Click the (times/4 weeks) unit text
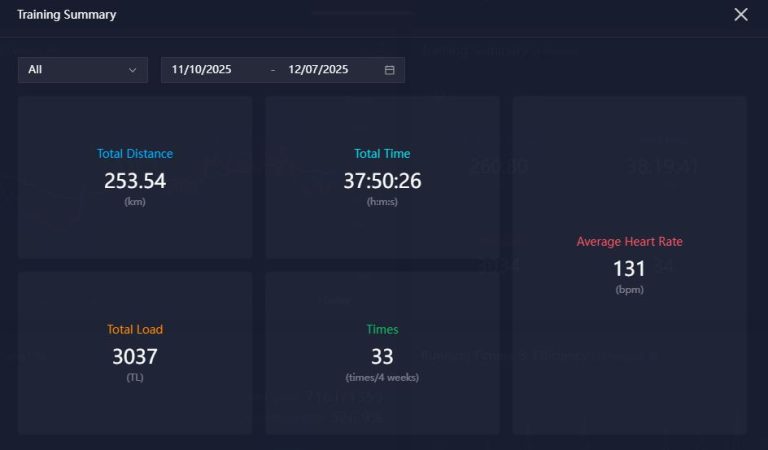The width and height of the screenshot is (768, 450). pos(382,377)
